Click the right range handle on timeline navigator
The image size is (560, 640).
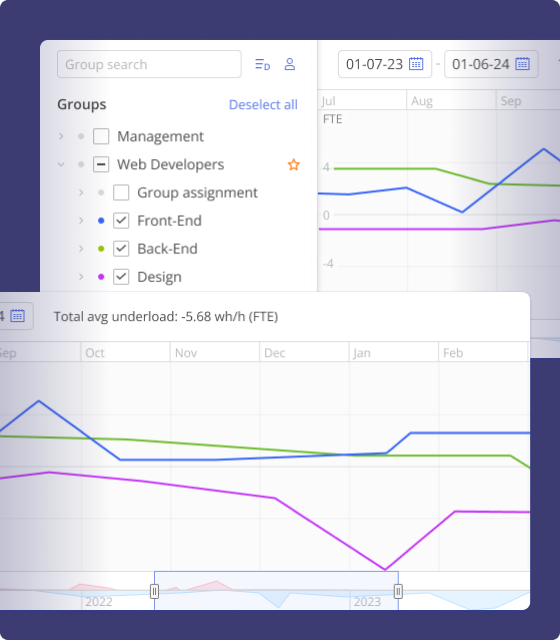pos(398,591)
